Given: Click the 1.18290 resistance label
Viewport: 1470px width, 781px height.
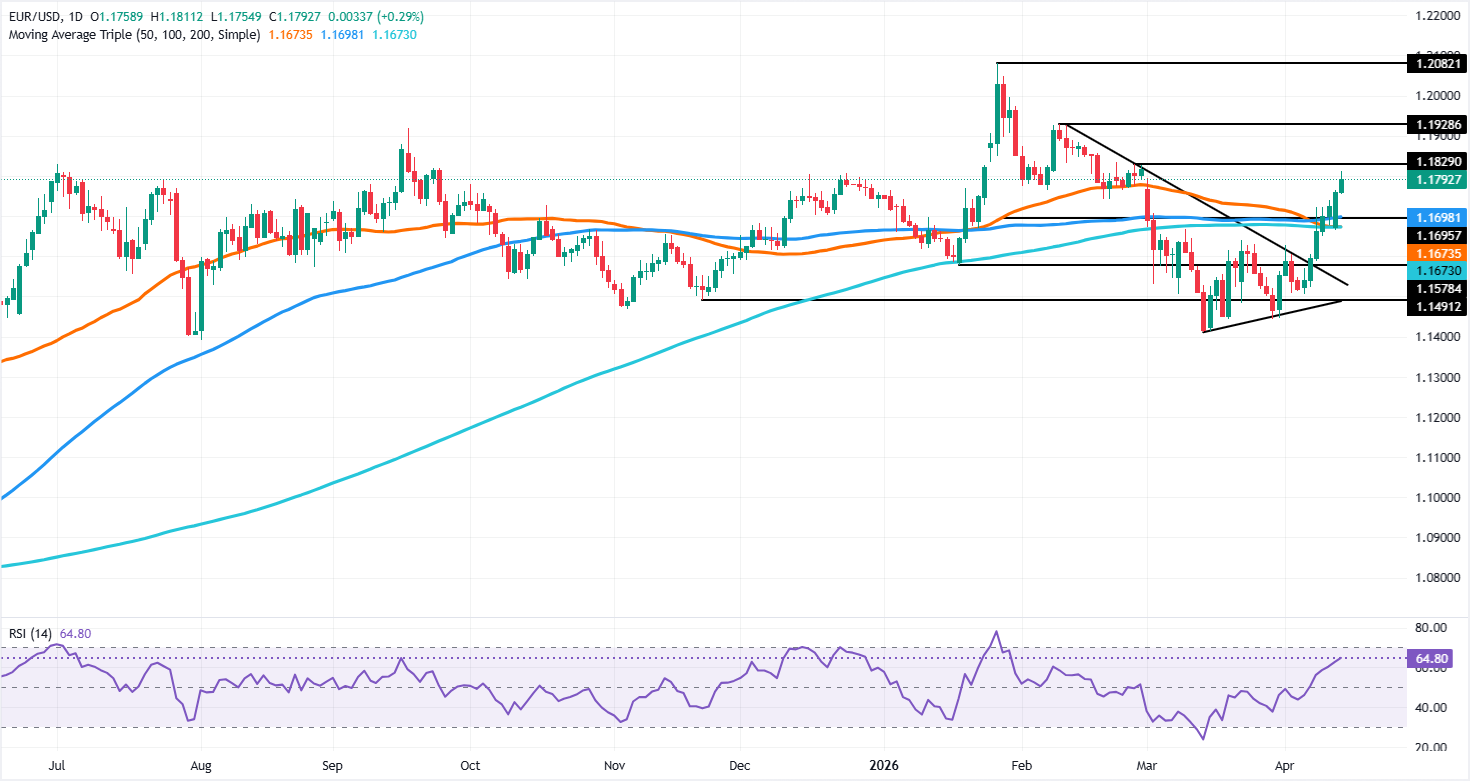Looking at the screenshot, I should [x=1437, y=161].
